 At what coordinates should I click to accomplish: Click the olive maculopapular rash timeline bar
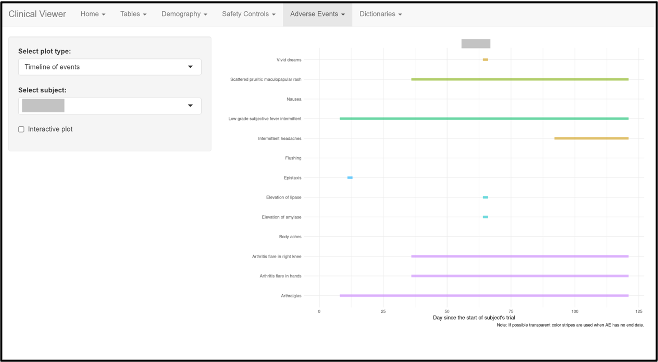520,79
